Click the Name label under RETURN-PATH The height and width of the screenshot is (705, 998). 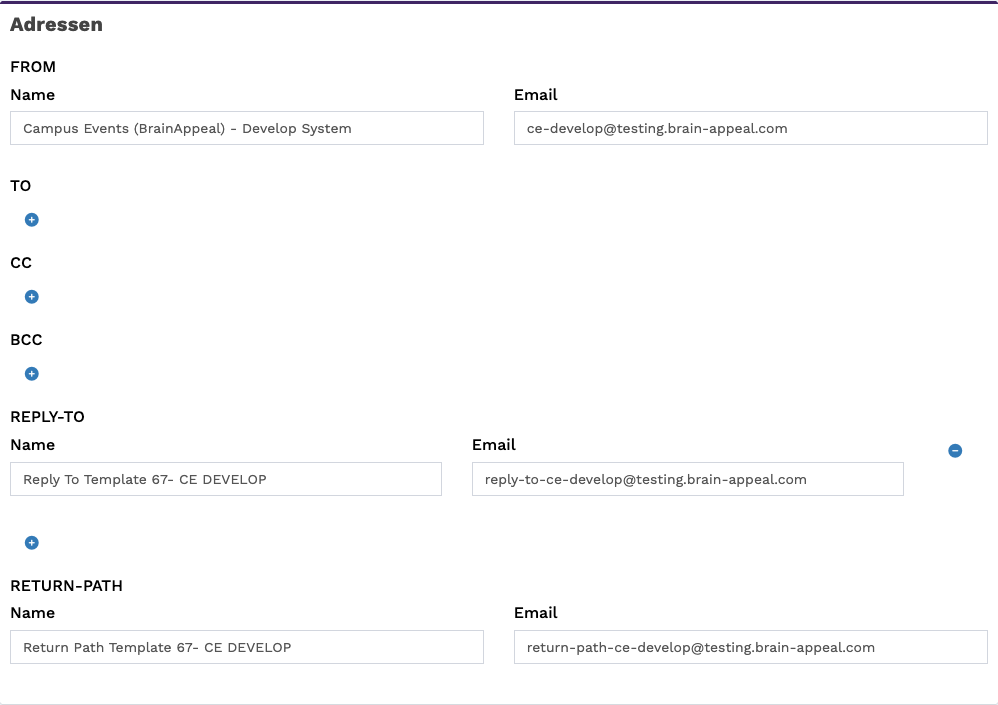[x=32, y=613]
